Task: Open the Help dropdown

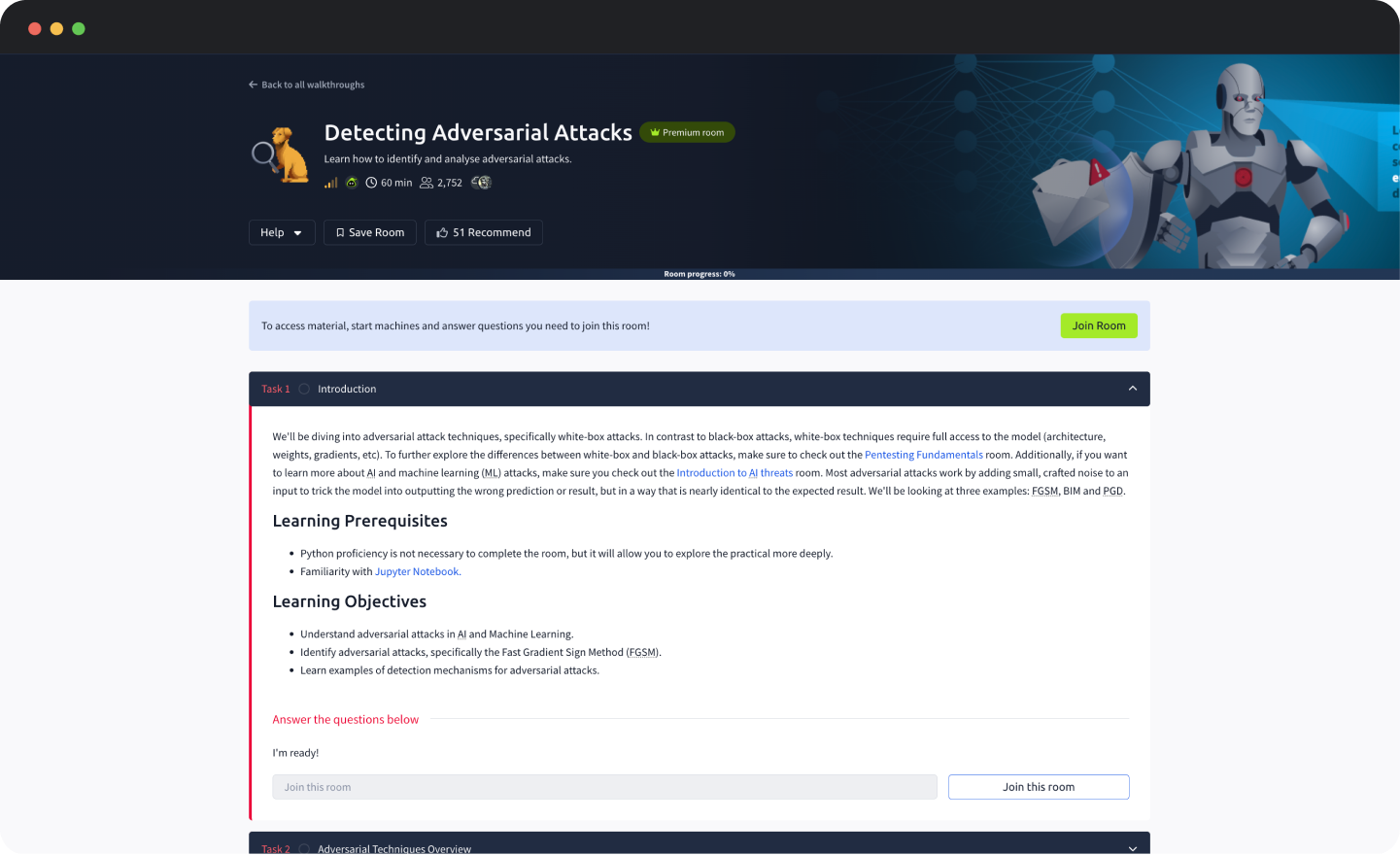Action: [282, 233]
